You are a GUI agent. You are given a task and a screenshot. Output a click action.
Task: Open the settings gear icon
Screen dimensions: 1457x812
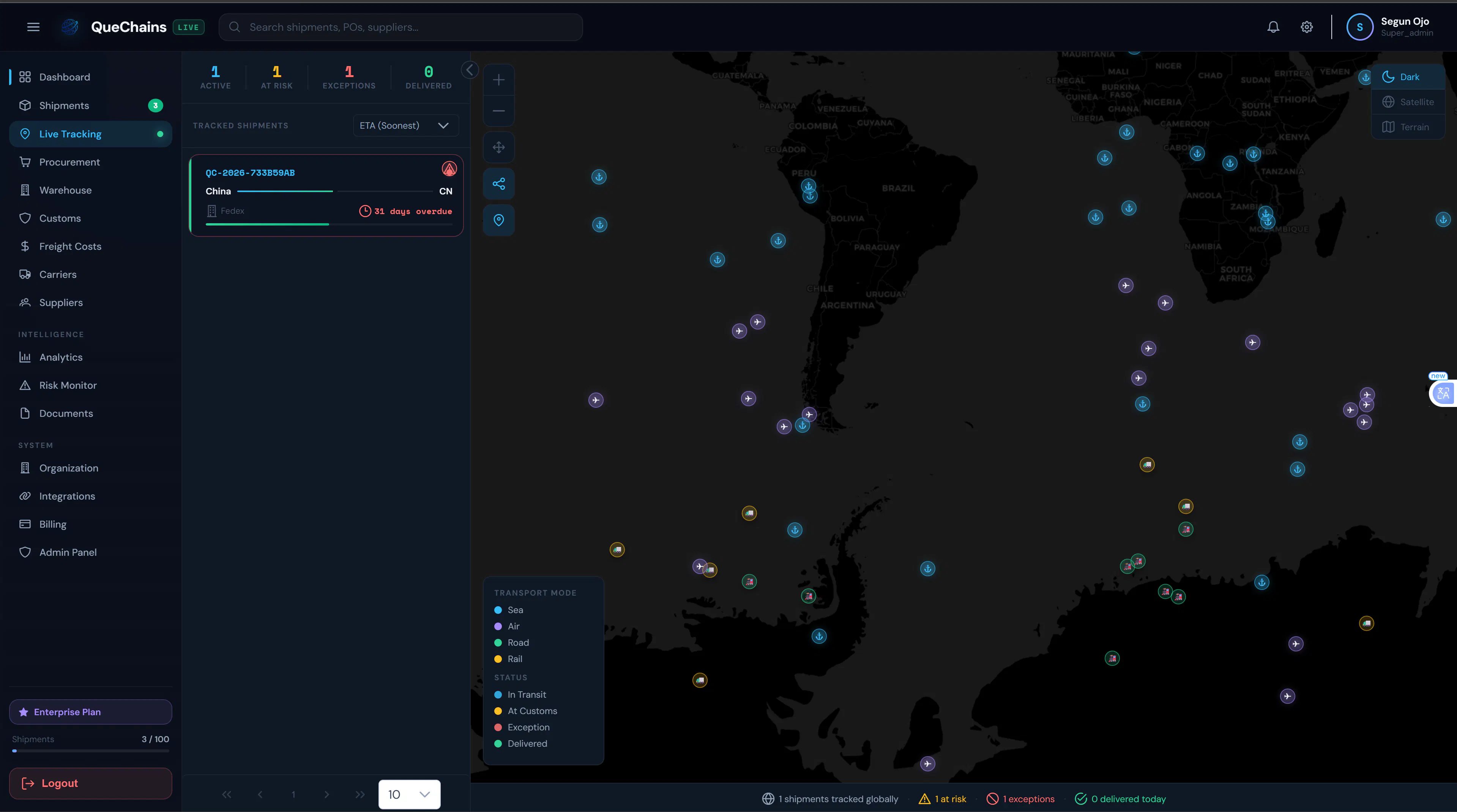(x=1307, y=27)
